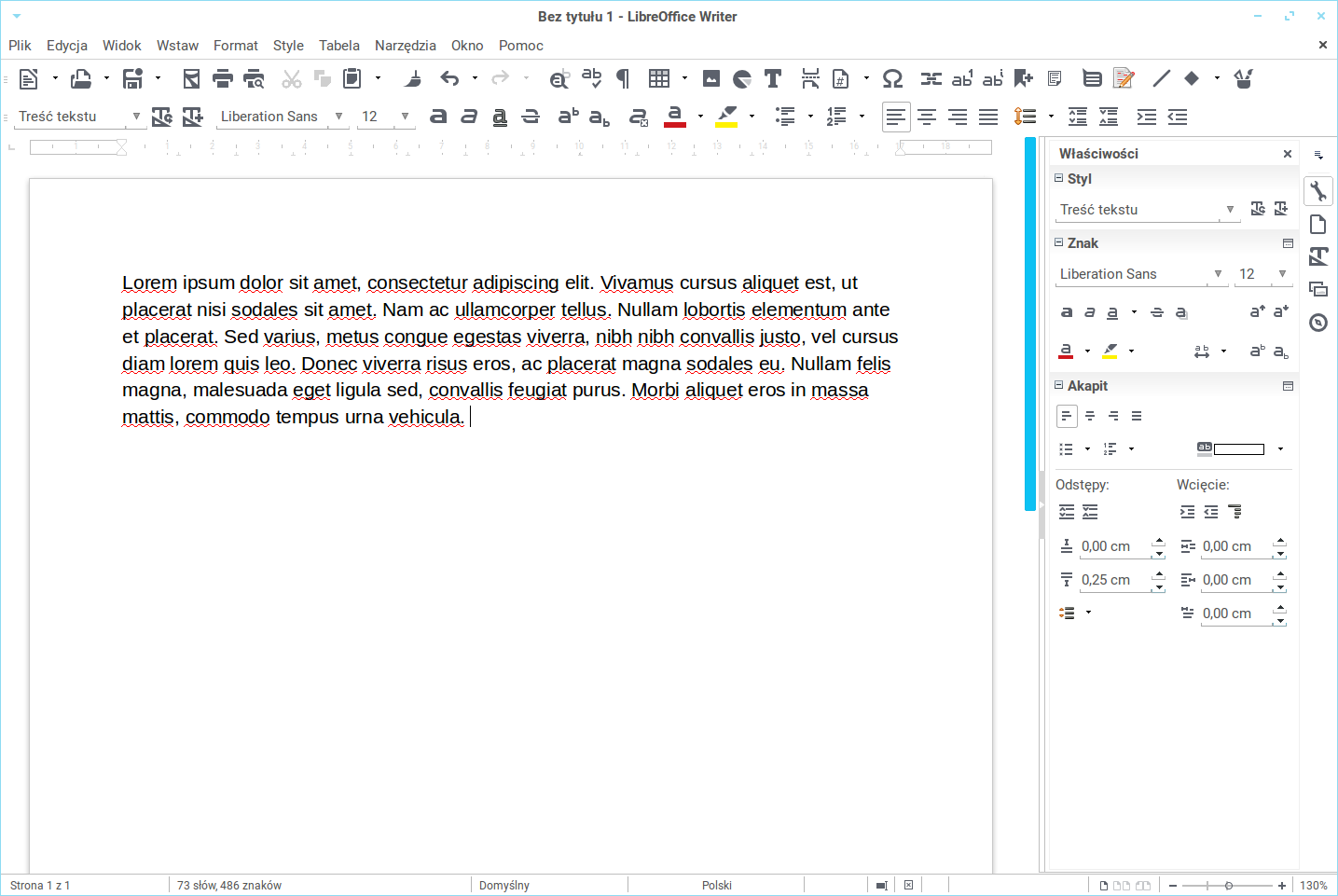Click the Save document icon
The image size is (1338, 896).
point(132,78)
